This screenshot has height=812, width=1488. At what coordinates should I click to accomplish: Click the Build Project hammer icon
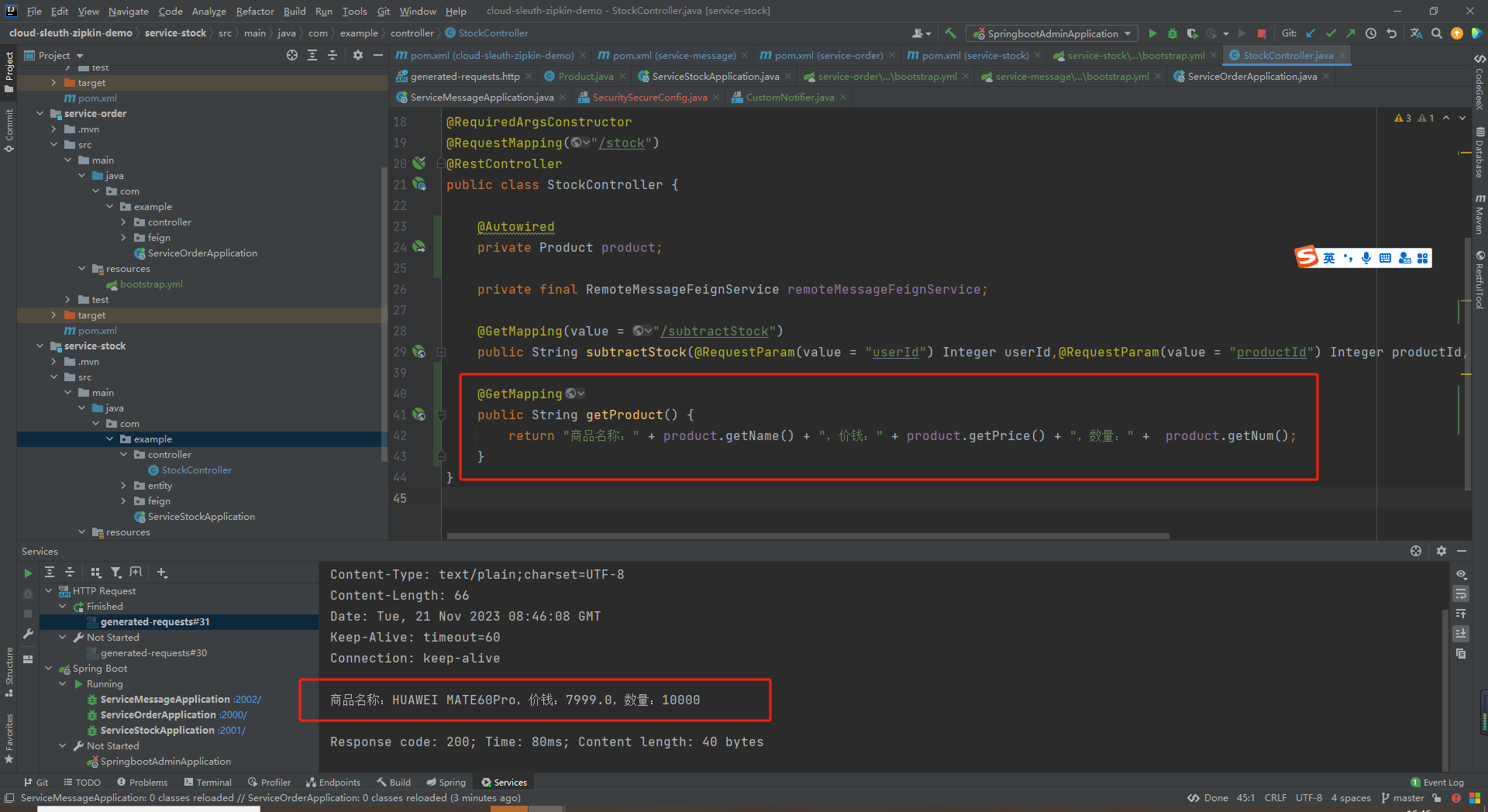(x=950, y=33)
